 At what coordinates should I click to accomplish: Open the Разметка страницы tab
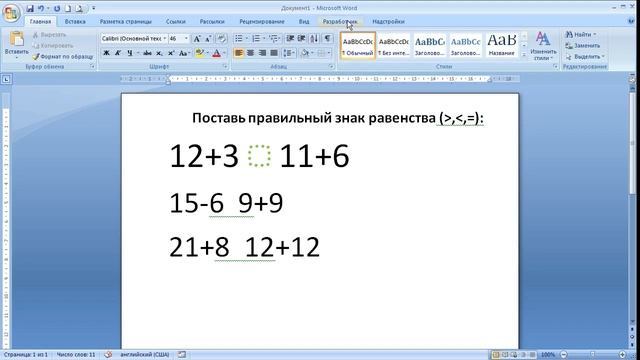point(126,21)
